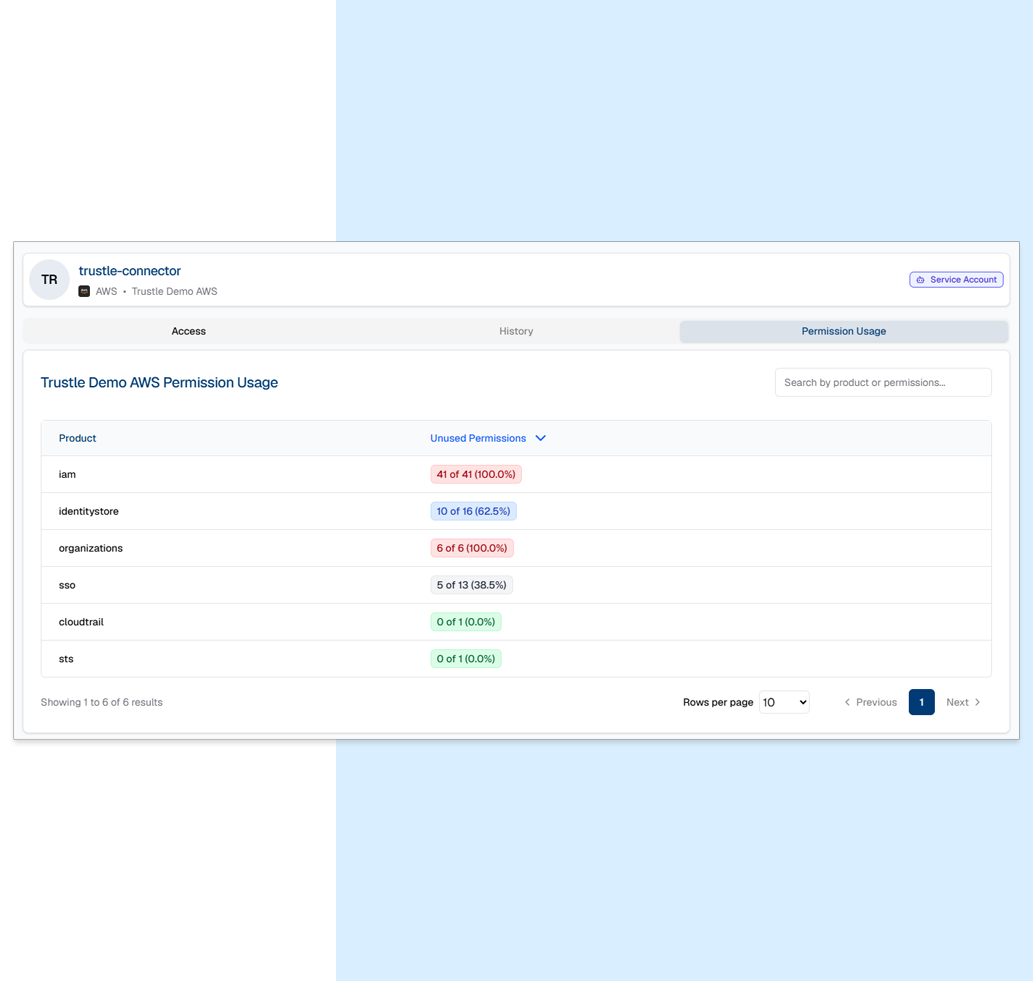Switch to the Access tab
The image size is (1033, 981).
188,331
